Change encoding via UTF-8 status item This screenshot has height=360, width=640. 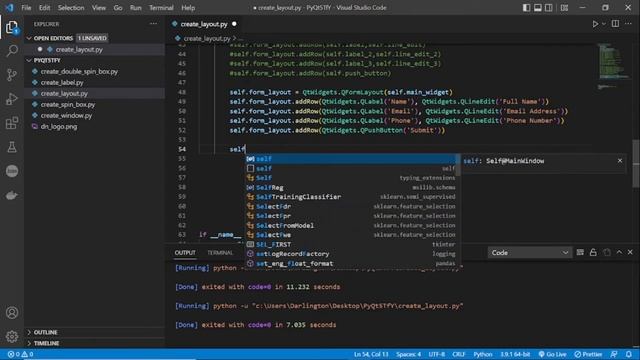436,354
